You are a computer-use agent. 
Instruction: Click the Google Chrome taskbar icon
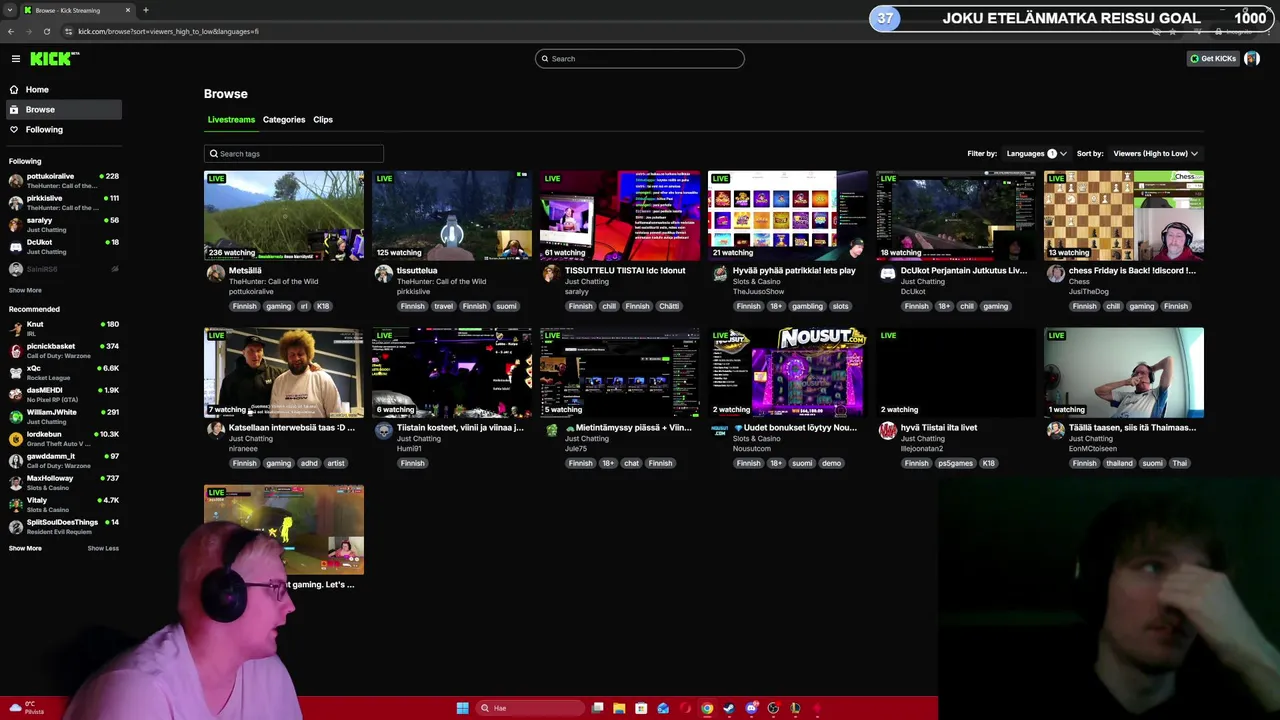pos(707,708)
